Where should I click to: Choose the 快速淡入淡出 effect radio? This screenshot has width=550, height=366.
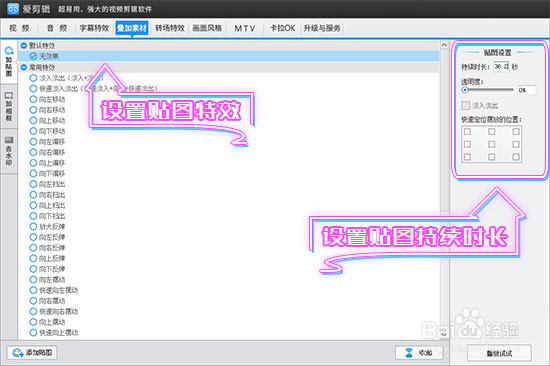[33, 88]
